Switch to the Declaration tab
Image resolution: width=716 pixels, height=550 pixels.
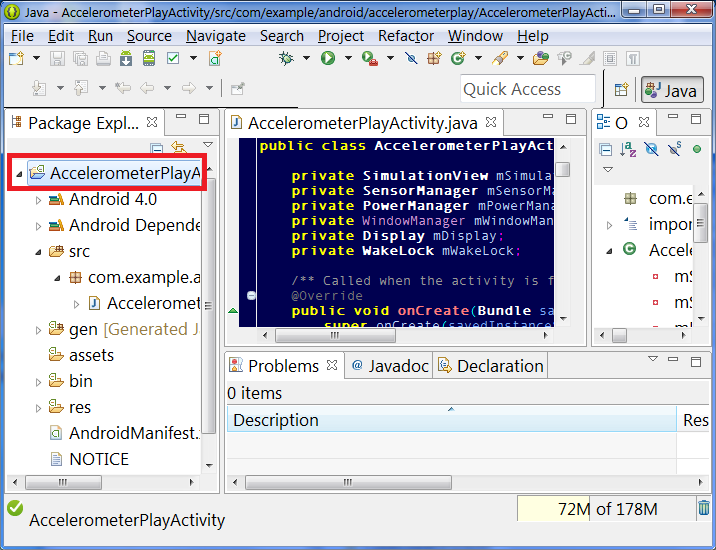tap(490, 366)
